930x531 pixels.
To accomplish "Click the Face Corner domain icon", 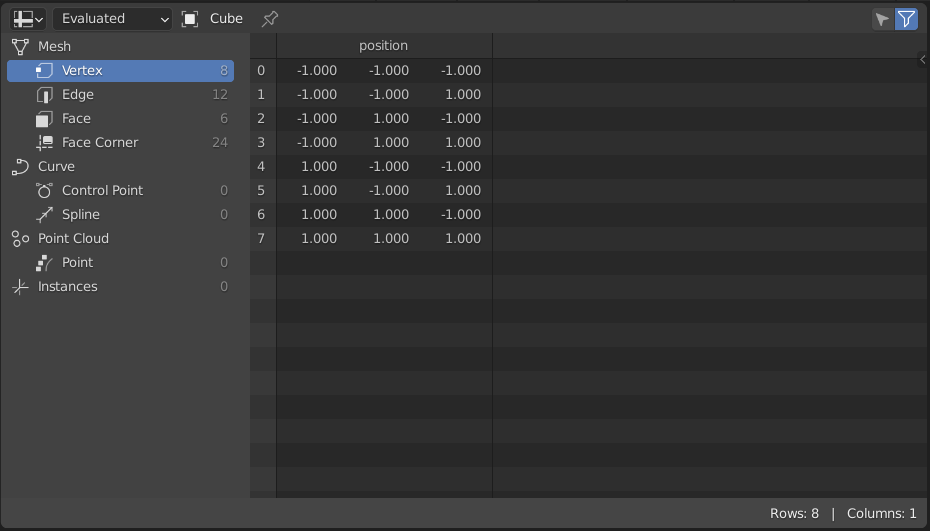I will 44,142.
